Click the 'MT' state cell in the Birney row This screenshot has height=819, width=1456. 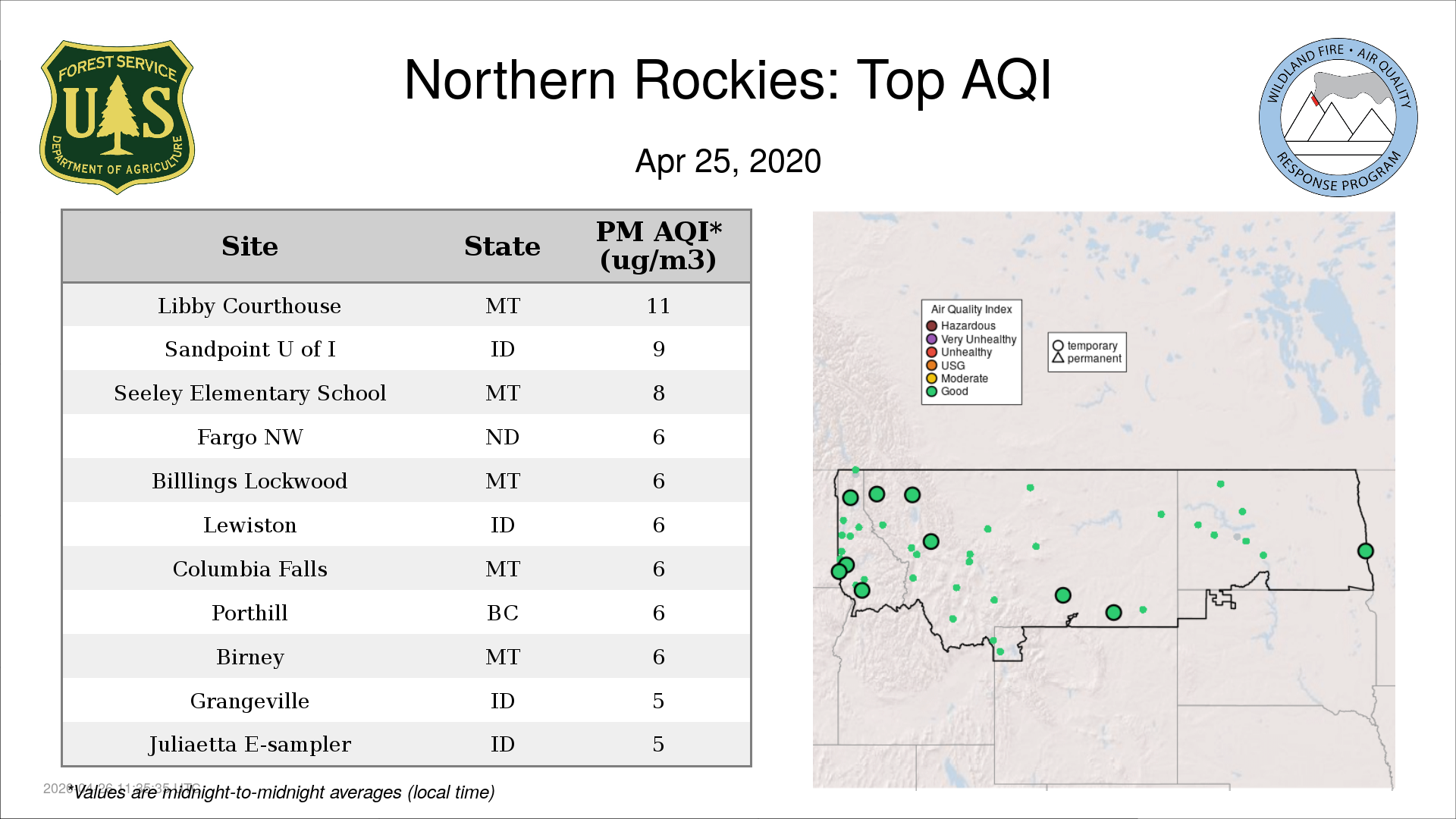click(x=502, y=657)
